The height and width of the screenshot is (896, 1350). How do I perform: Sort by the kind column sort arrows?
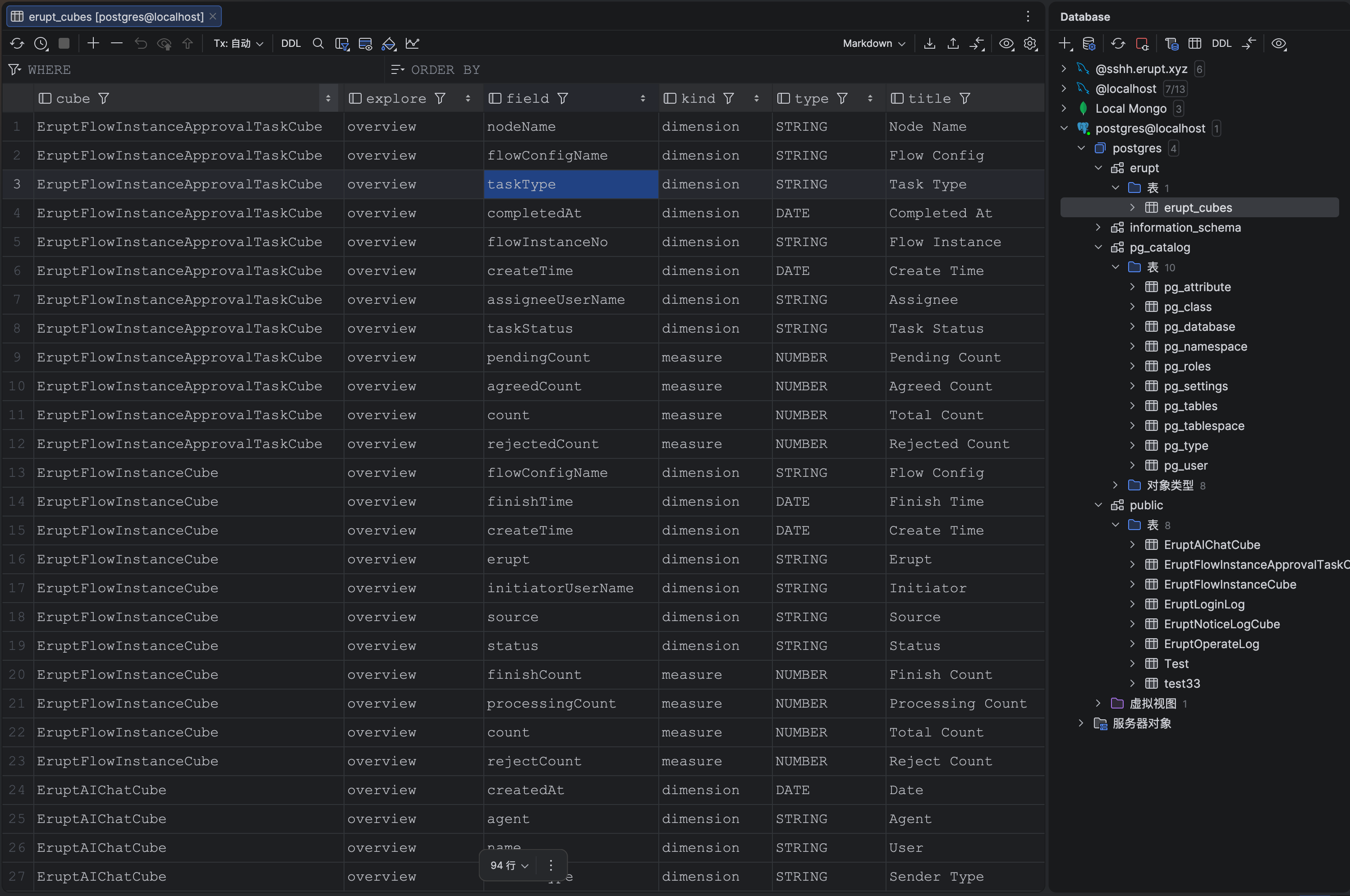pos(756,98)
